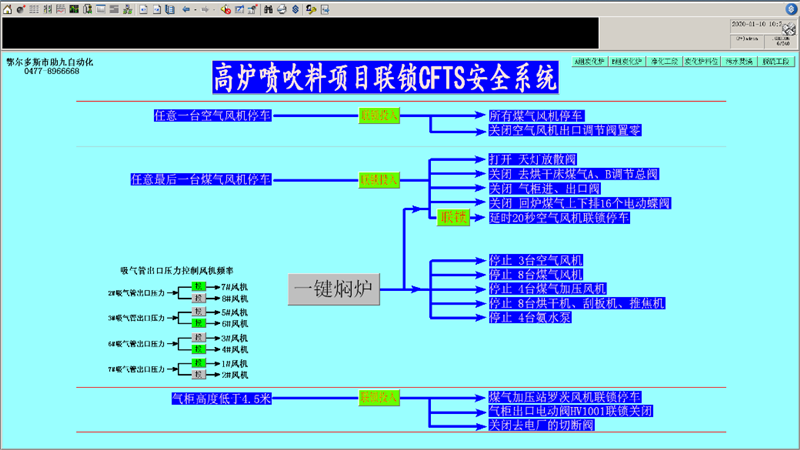Click the blue back arrow
800x450 pixels.
pyautogui.click(x=186, y=9)
